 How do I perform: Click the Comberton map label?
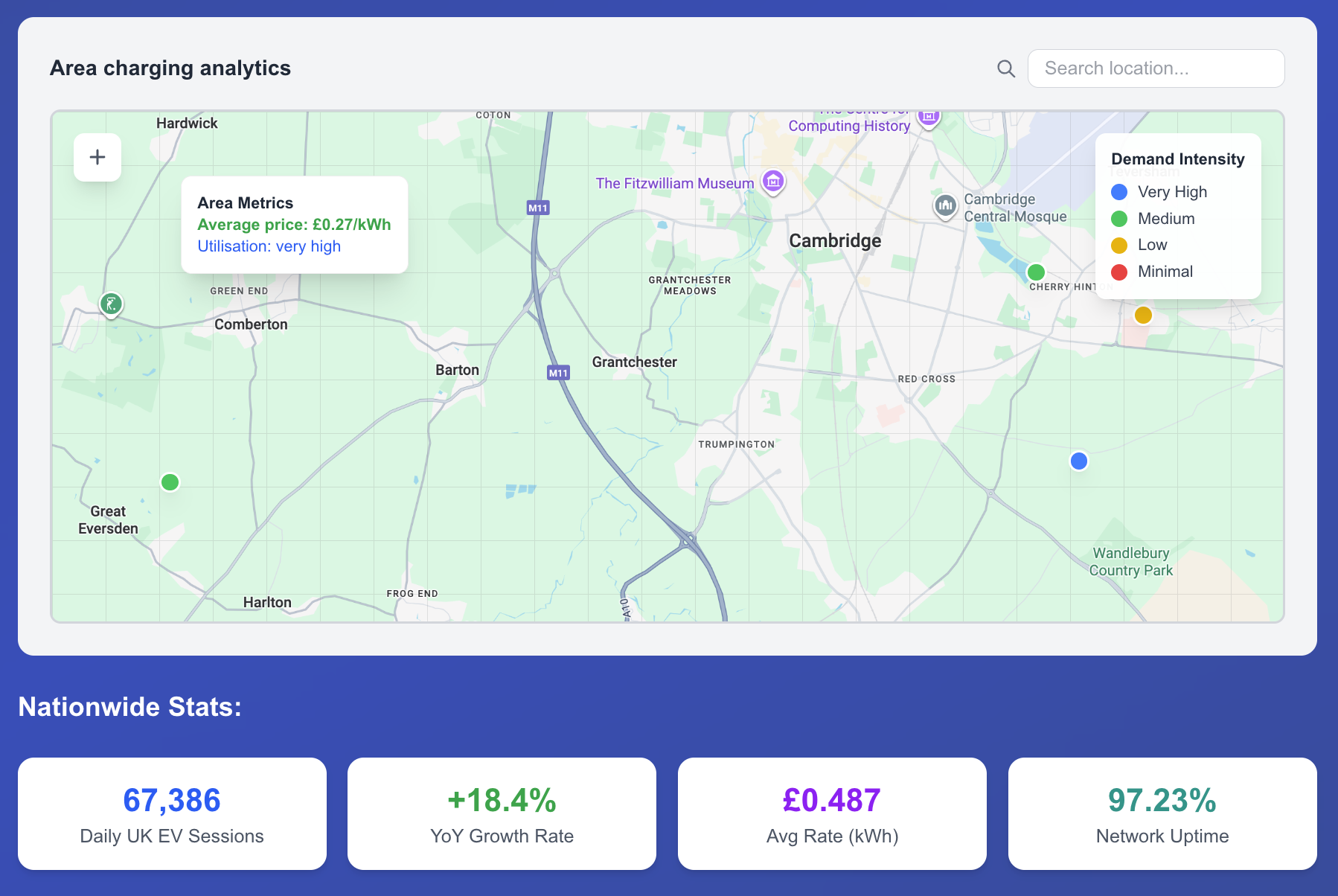click(x=251, y=324)
